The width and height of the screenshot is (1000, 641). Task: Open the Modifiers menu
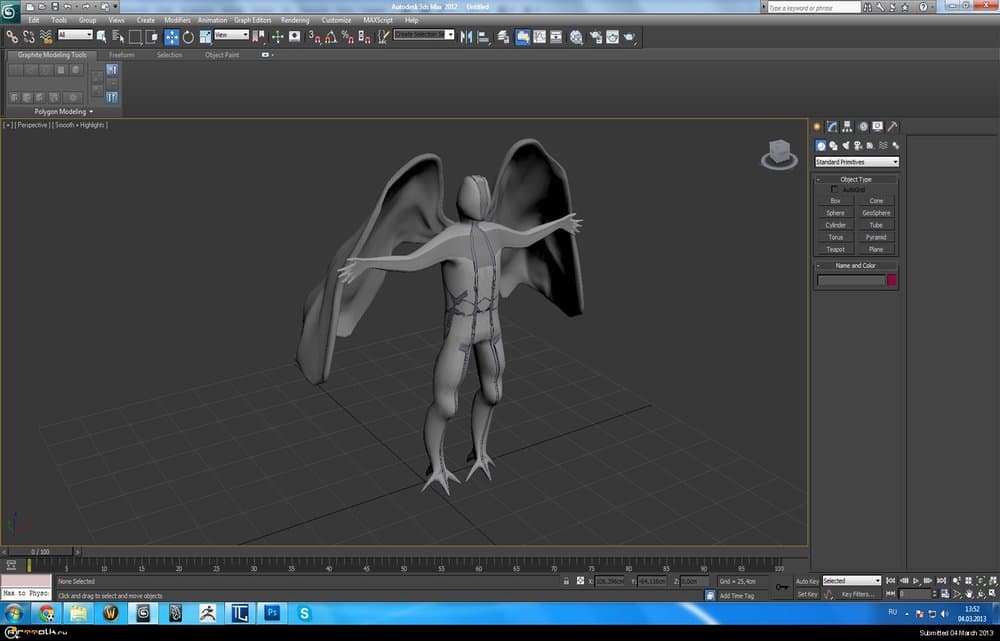point(177,20)
